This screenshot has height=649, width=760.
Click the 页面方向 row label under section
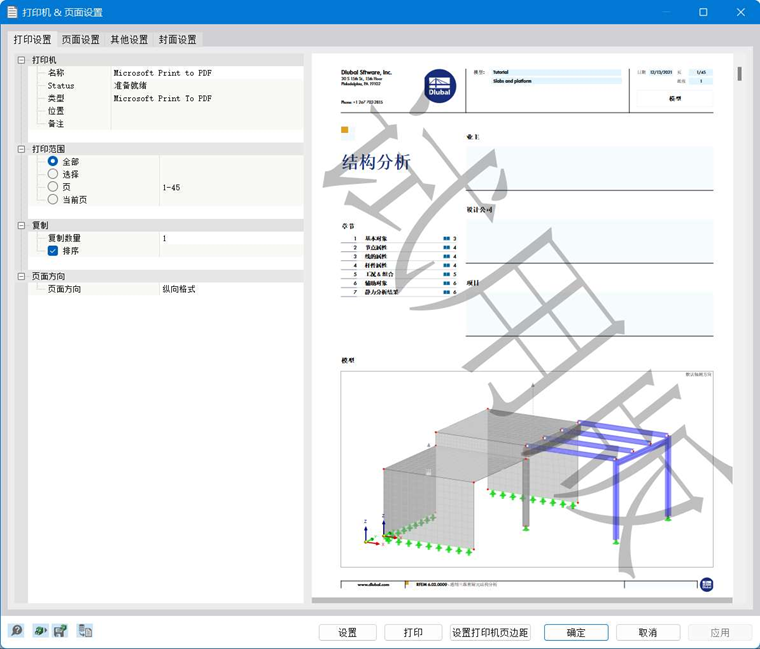click(x=64, y=289)
